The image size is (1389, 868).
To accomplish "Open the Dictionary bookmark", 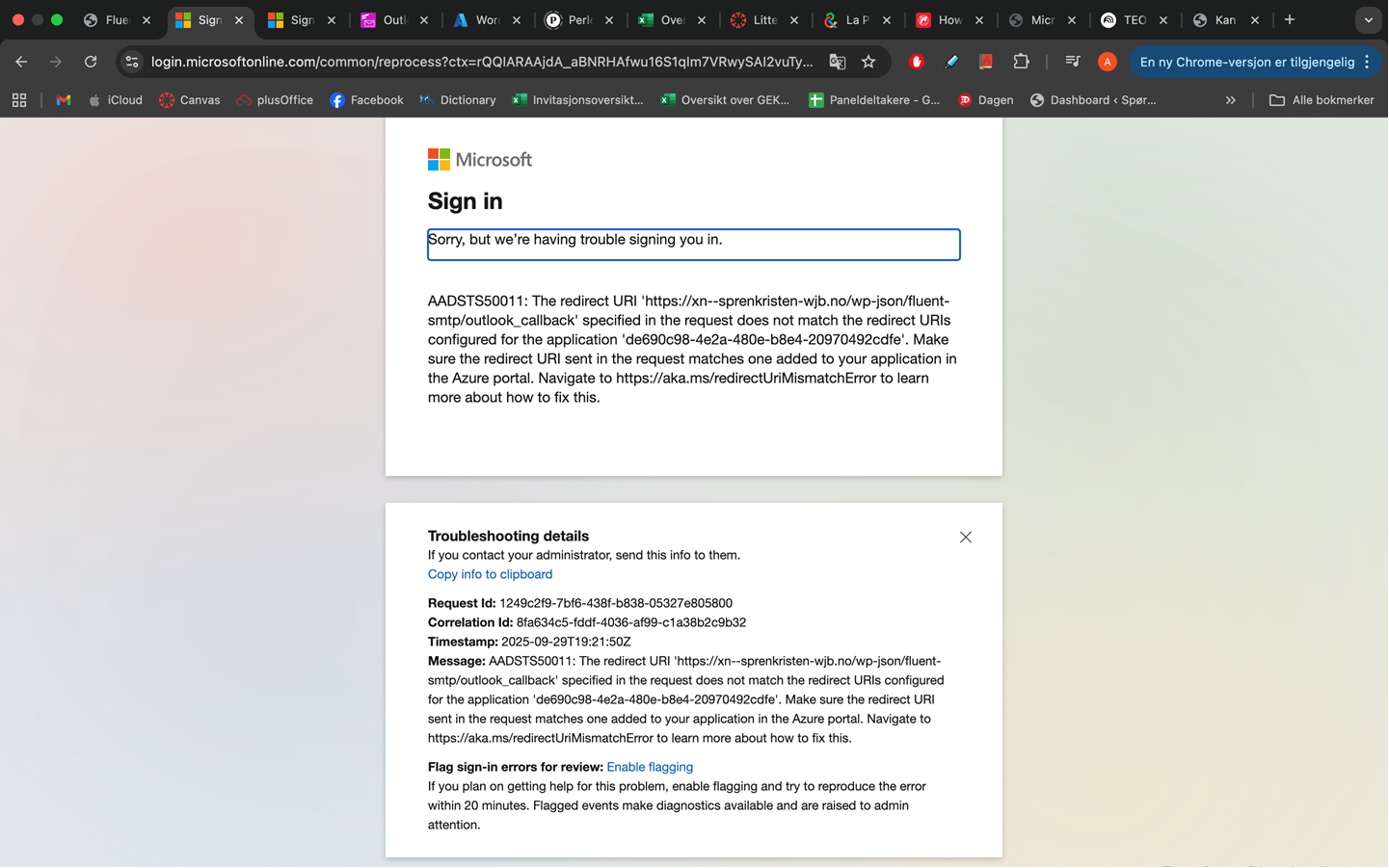I will click(x=458, y=100).
